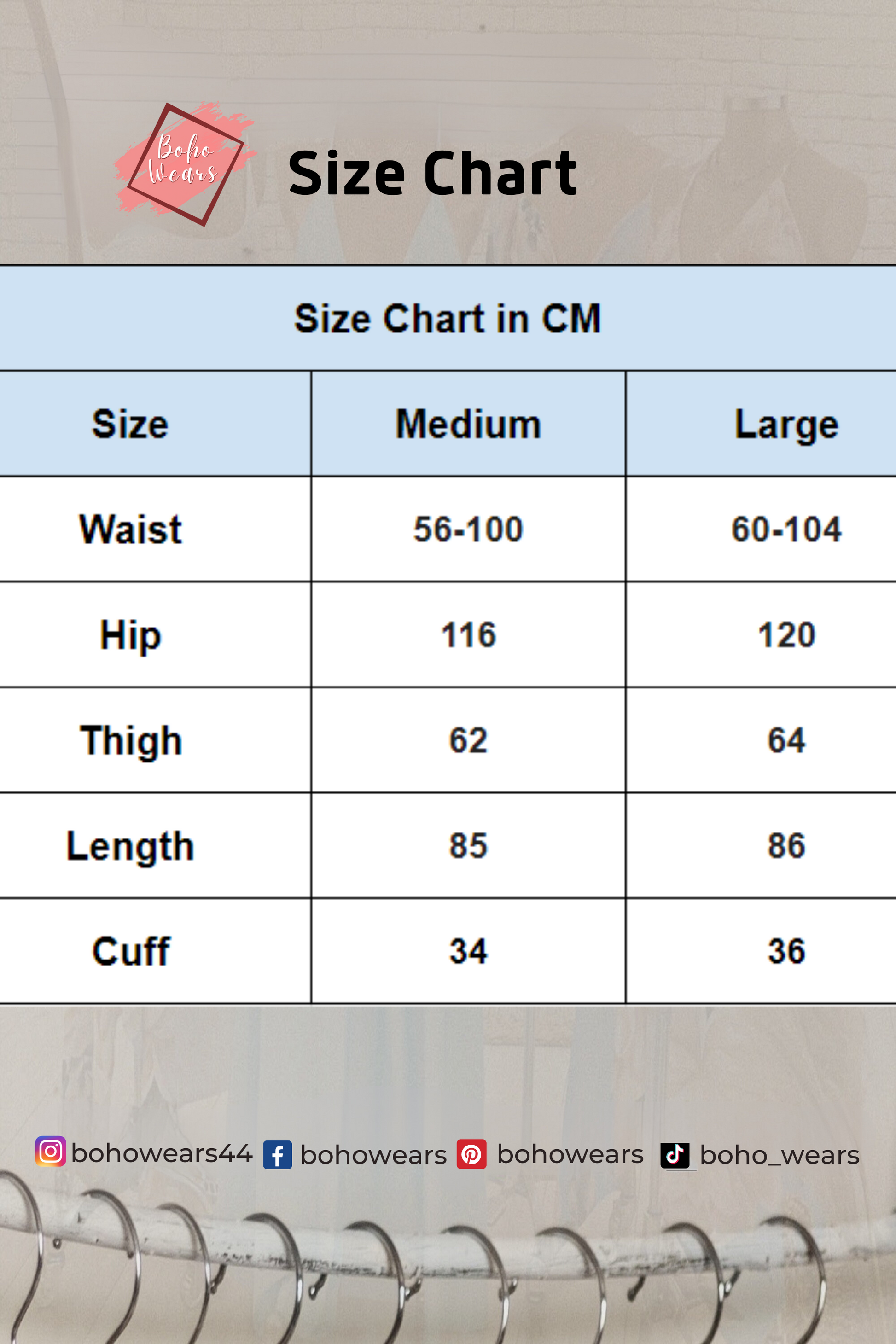Click the Boho Wears logo

(185, 164)
